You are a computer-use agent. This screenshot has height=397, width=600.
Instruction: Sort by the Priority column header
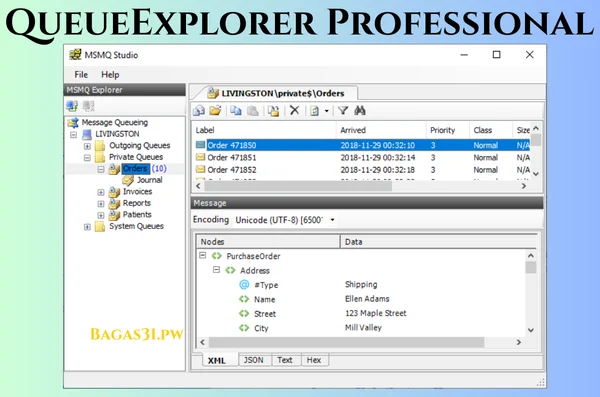tap(447, 130)
